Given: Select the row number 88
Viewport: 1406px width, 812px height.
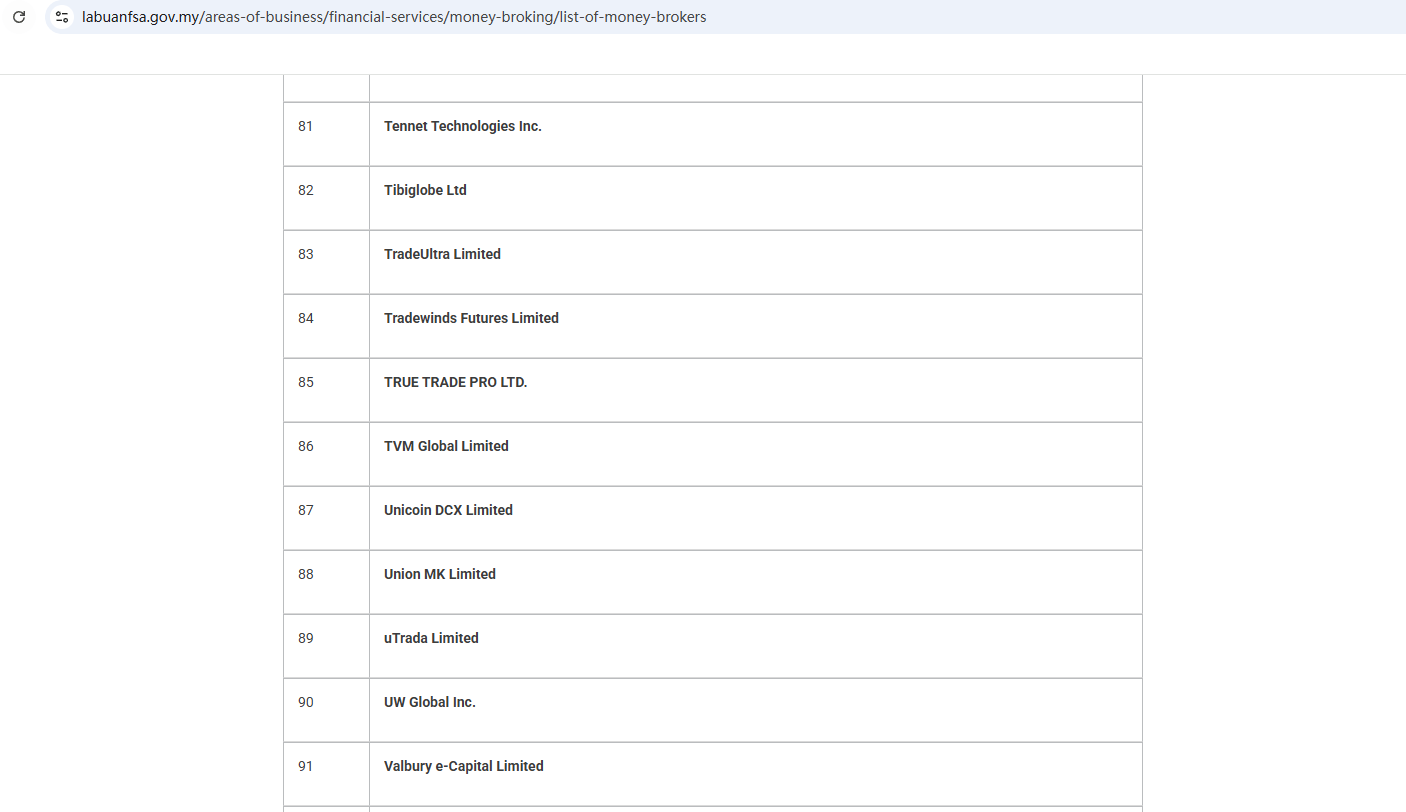Looking at the screenshot, I should tap(305, 574).
